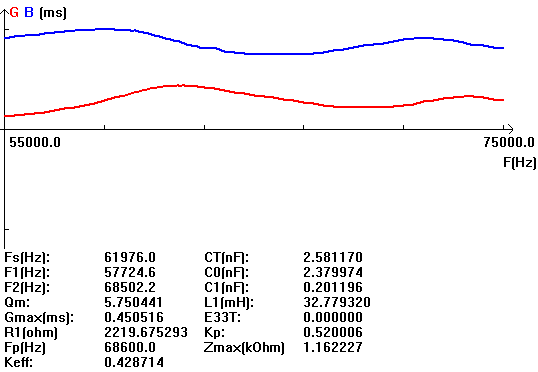Viewport: 538px width, 372px height.
Task: Click the 55000.0 start frequency label
Action: pyautogui.click(x=35, y=142)
